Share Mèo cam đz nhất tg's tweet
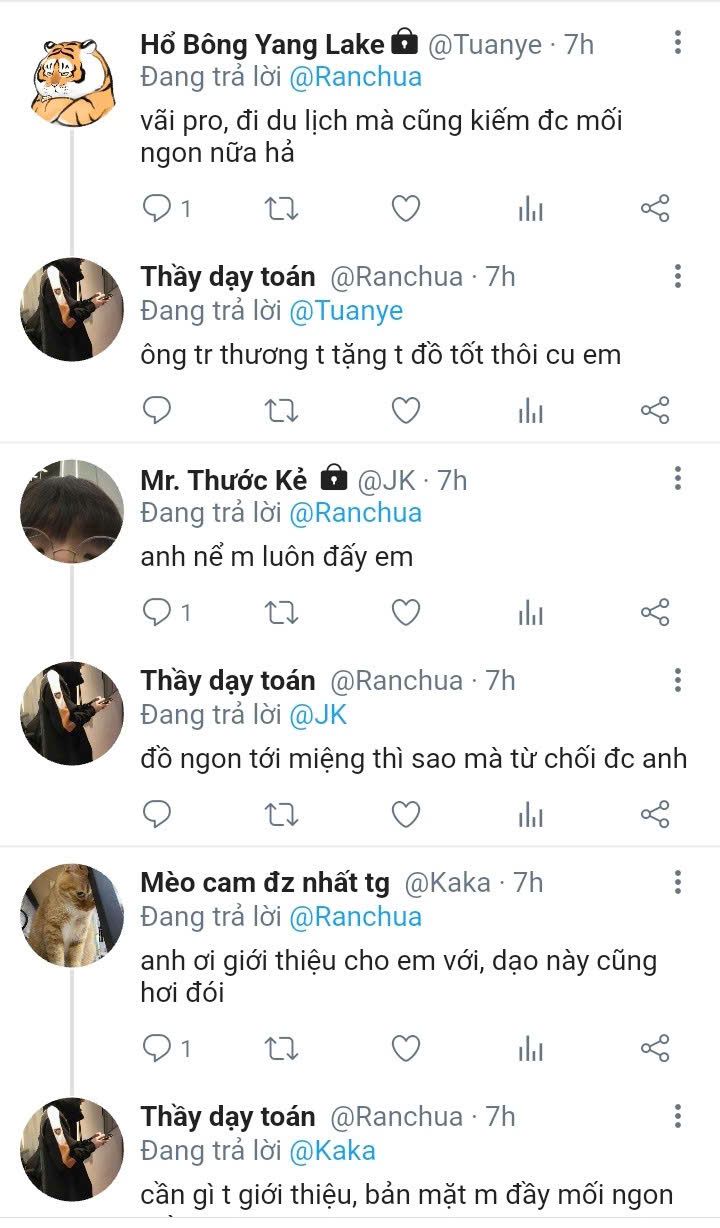This screenshot has width=720, height=1228. click(654, 1048)
